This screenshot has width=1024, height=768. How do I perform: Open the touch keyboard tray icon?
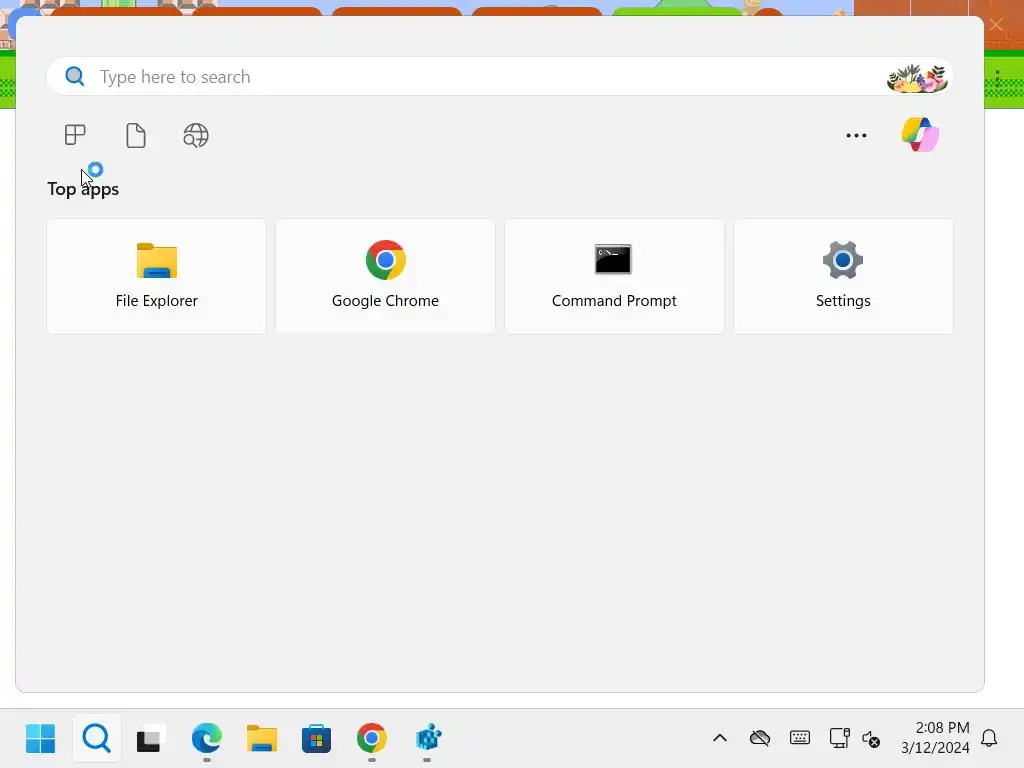click(x=800, y=738)
